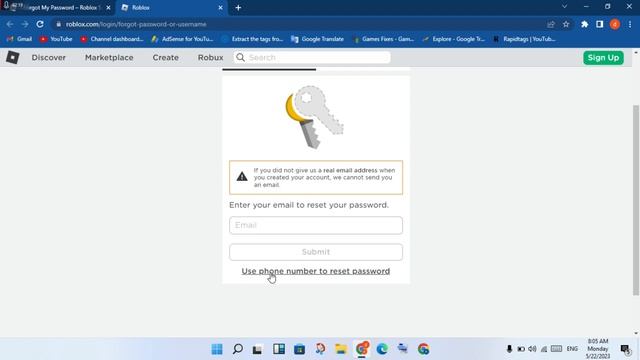Click the Submit button
This screenshot has width=640, height=360.
(316, 252)
